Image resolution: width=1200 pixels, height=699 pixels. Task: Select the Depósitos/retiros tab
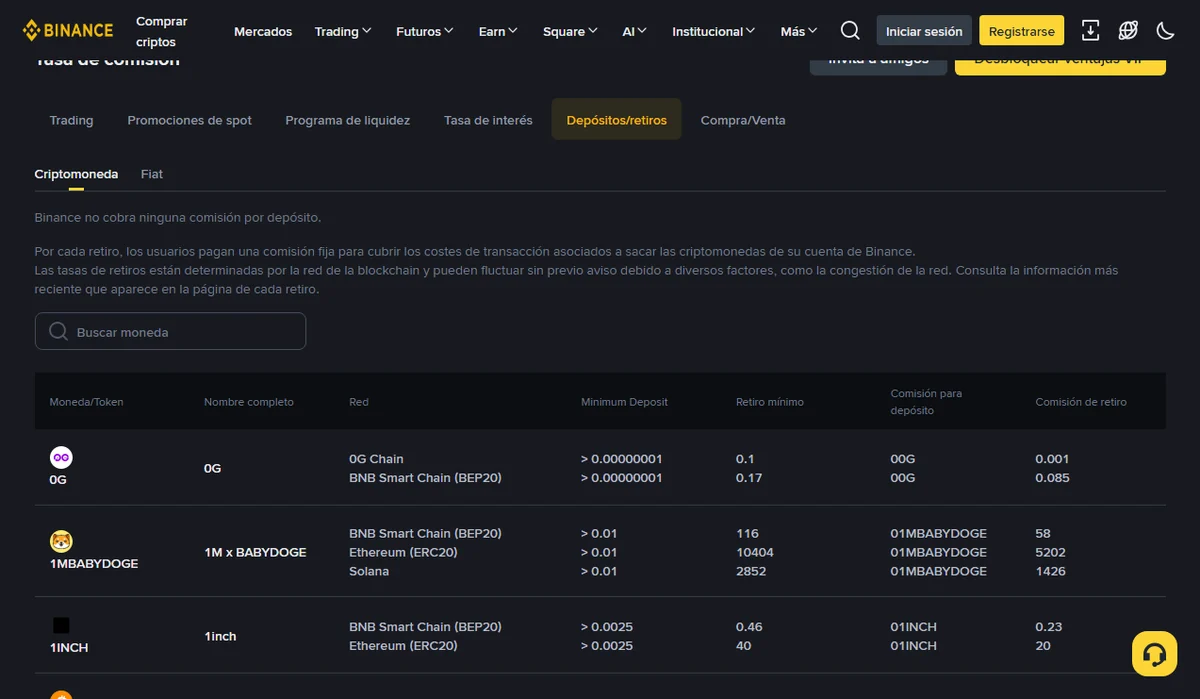point(616,120)
